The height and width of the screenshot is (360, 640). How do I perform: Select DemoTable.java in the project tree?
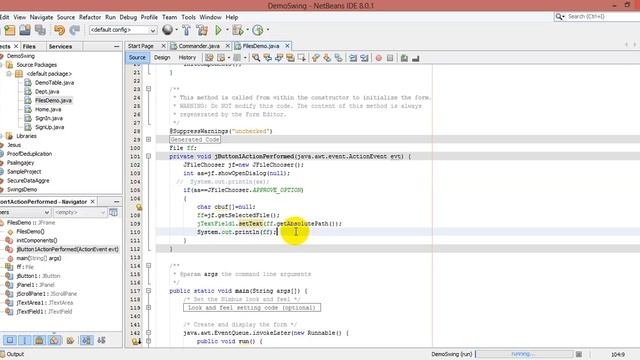pyautogui.click(x=54, y=82)
